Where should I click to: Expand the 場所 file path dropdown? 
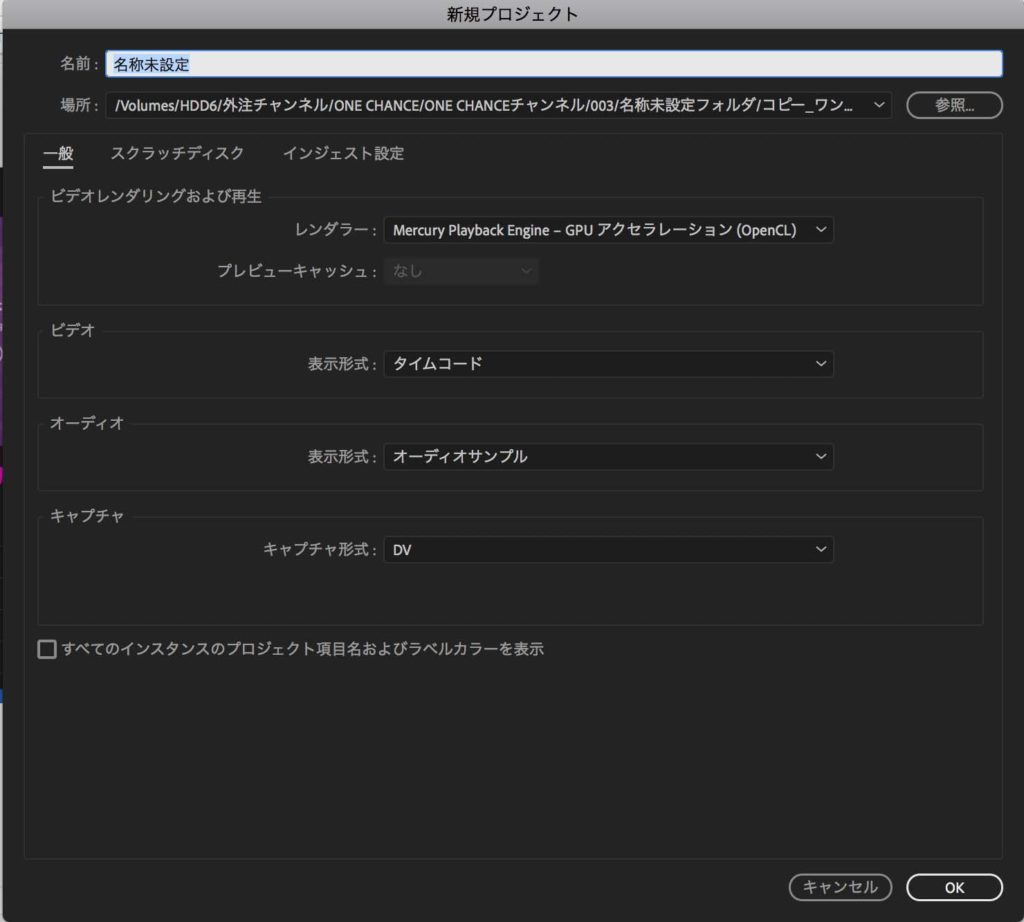coord(500,105)
